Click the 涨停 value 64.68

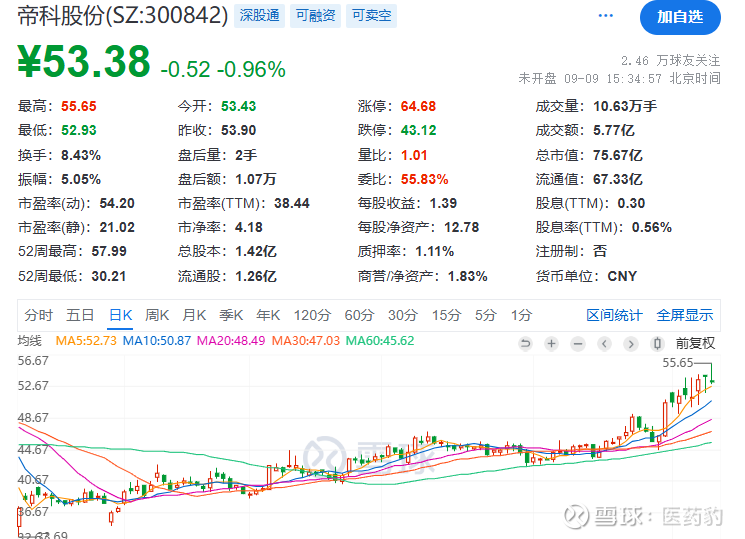[x=419, y=106]
